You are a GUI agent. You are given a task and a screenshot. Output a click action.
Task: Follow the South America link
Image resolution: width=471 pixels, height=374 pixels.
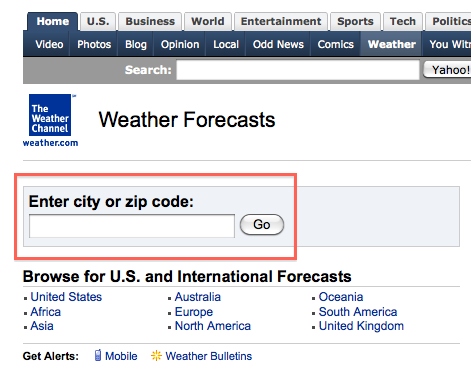click(358, 312)
